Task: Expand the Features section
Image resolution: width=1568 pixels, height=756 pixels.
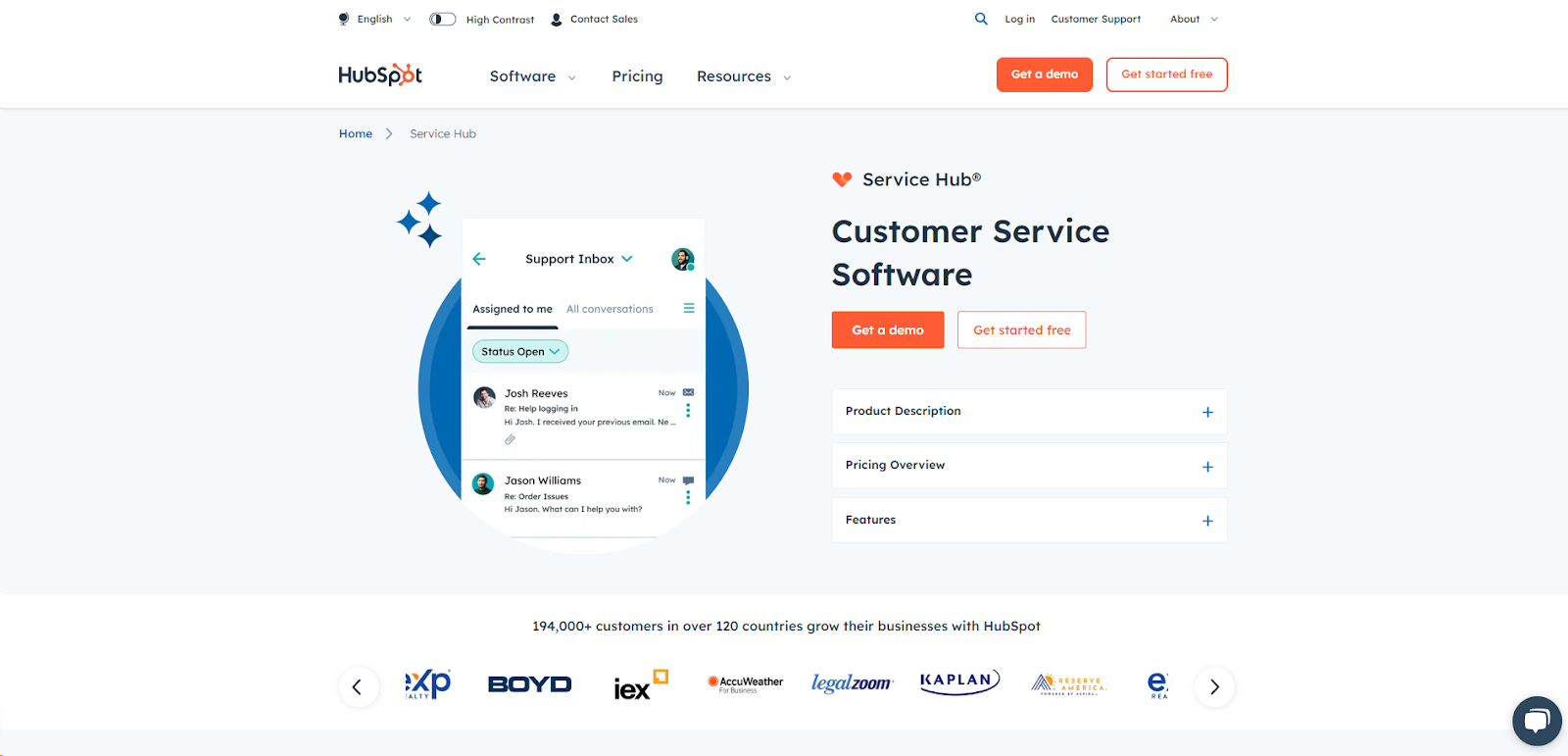Action: (1029, 520)
